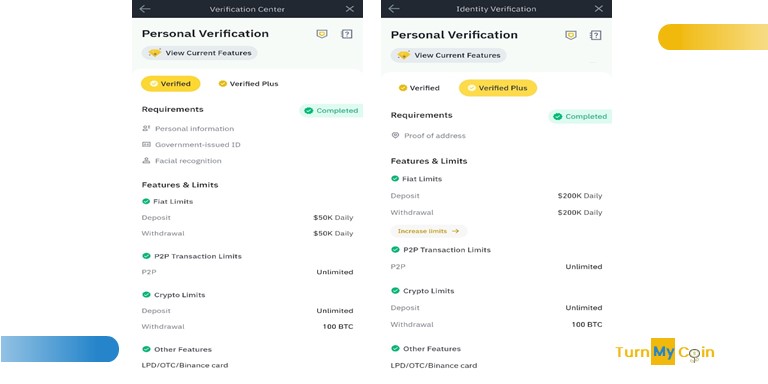Click the Personal information icon
Viewport: 768px width, 384px height.
coord(146,128)
